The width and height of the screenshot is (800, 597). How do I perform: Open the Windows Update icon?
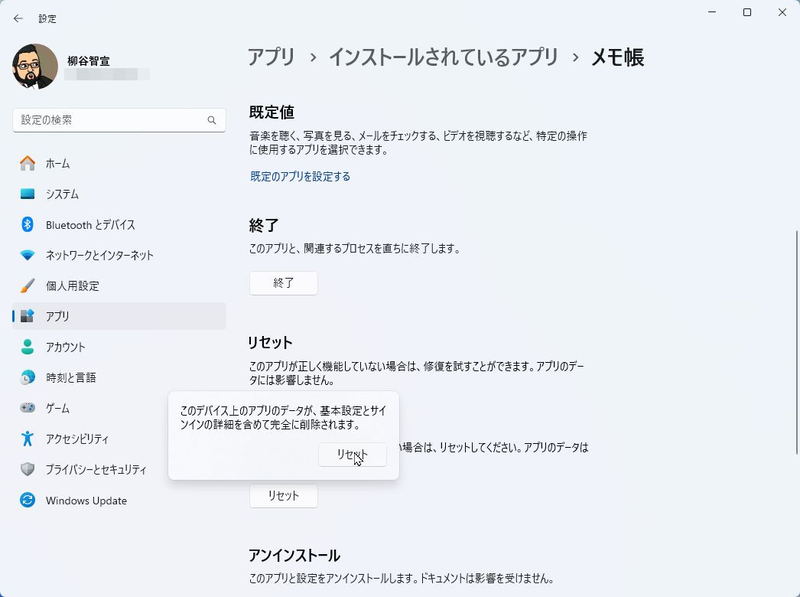[x=28, y=500]
